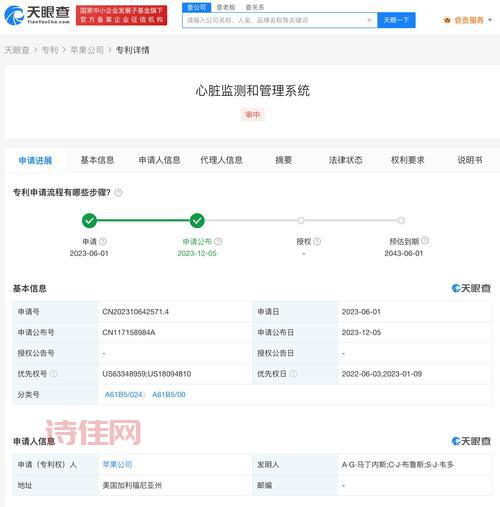Click help icon beside 优先权号
Image resolution: width=500 pixels, height=507 pixels.
[x=53, y=374]
